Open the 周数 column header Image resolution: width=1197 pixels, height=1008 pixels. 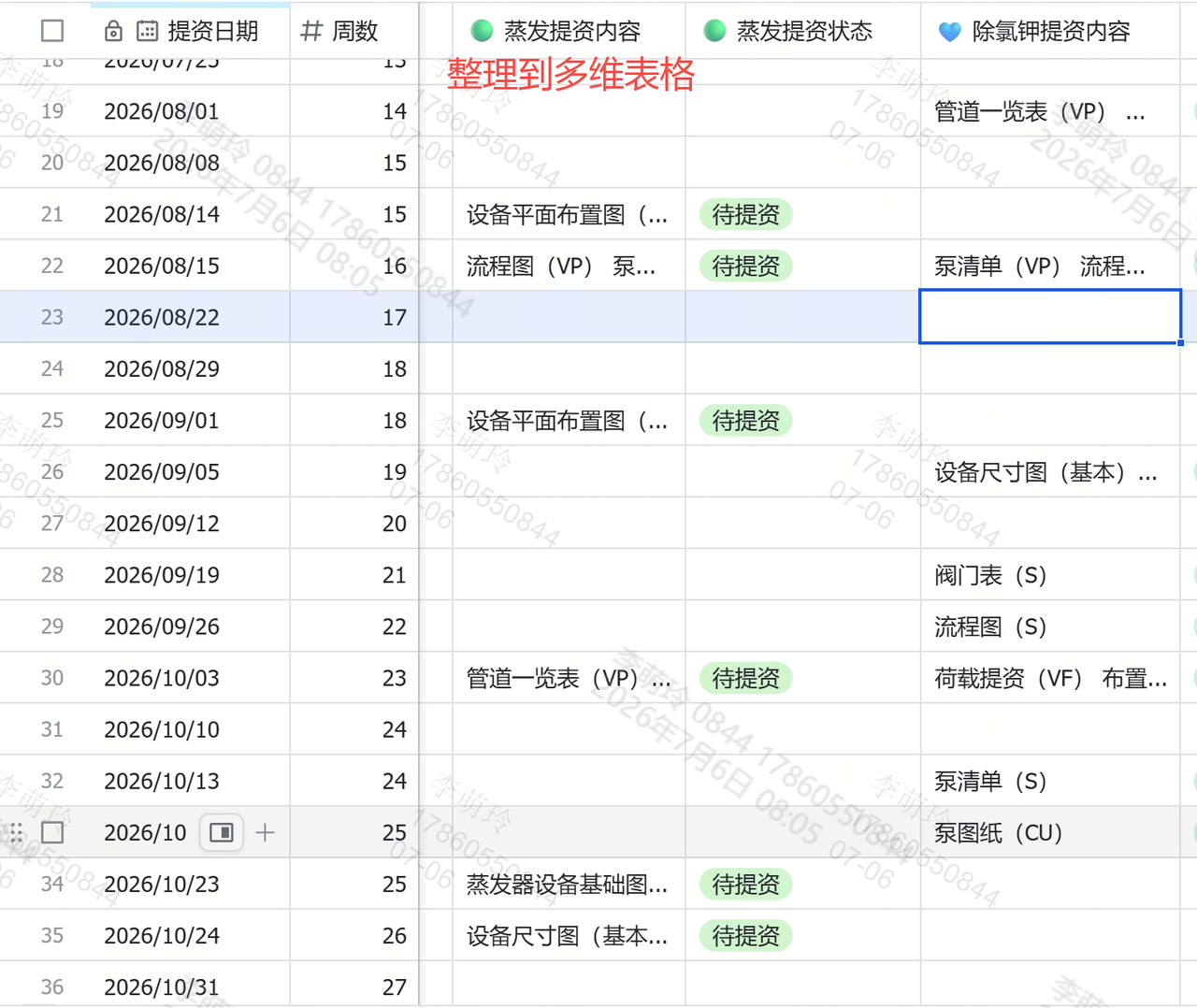pos(354,31)
